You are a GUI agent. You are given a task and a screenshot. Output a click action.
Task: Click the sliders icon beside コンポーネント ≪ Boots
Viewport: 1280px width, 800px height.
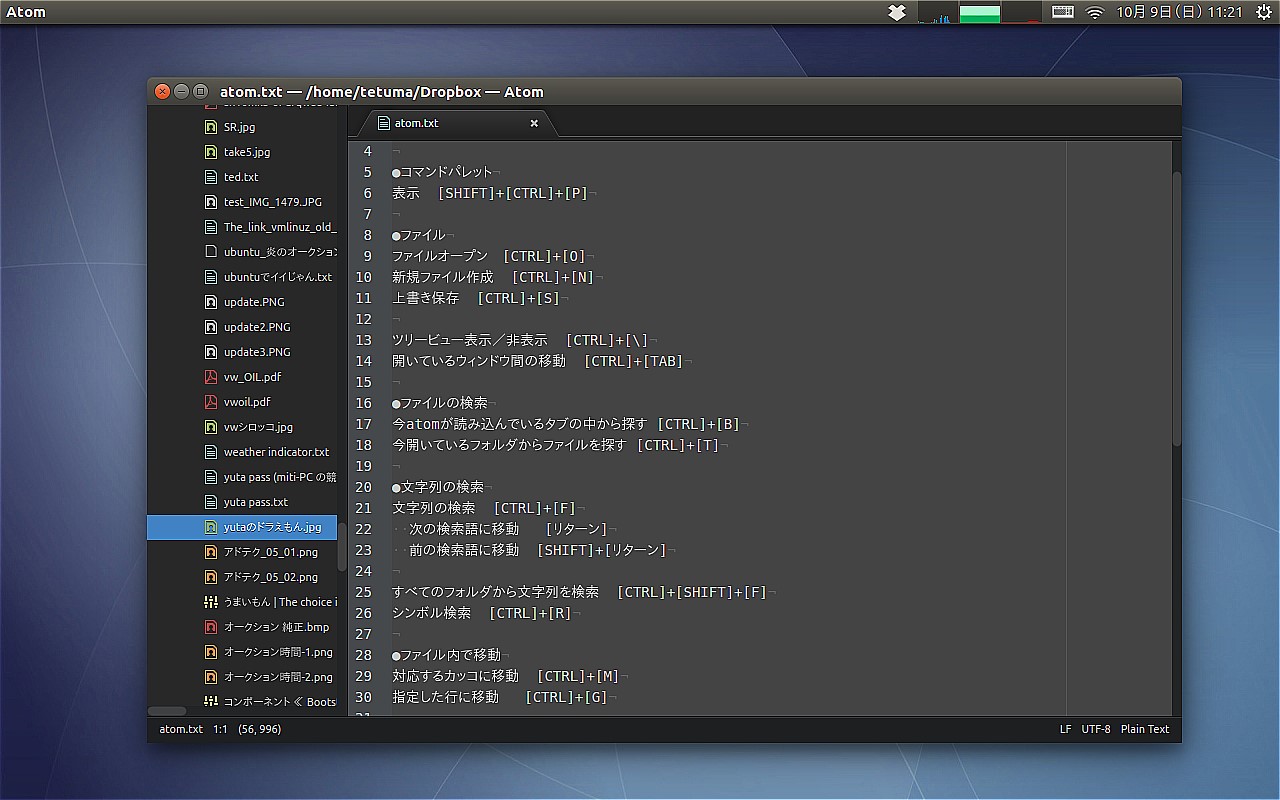[x=210, y=702]
